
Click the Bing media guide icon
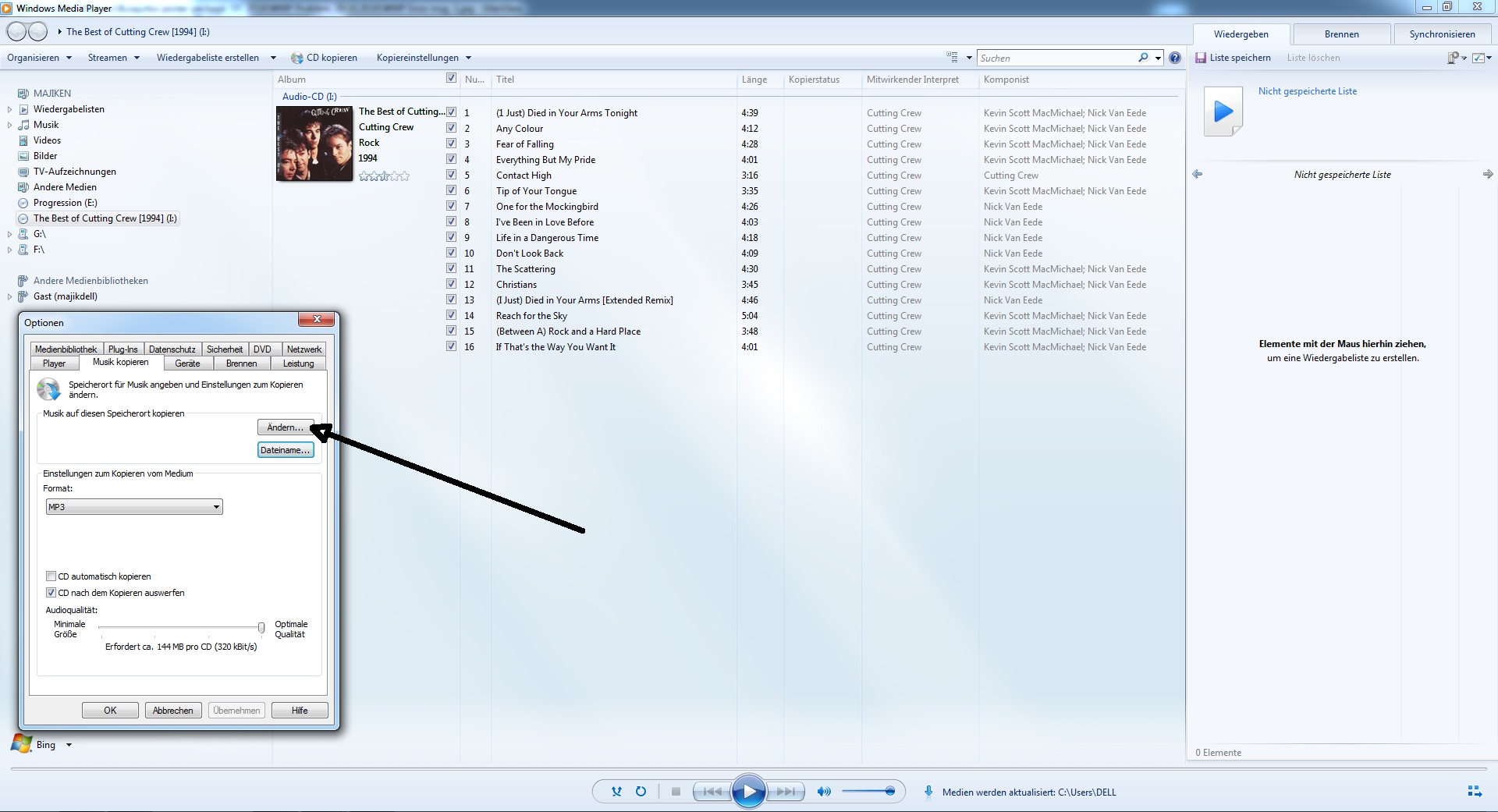21,744
